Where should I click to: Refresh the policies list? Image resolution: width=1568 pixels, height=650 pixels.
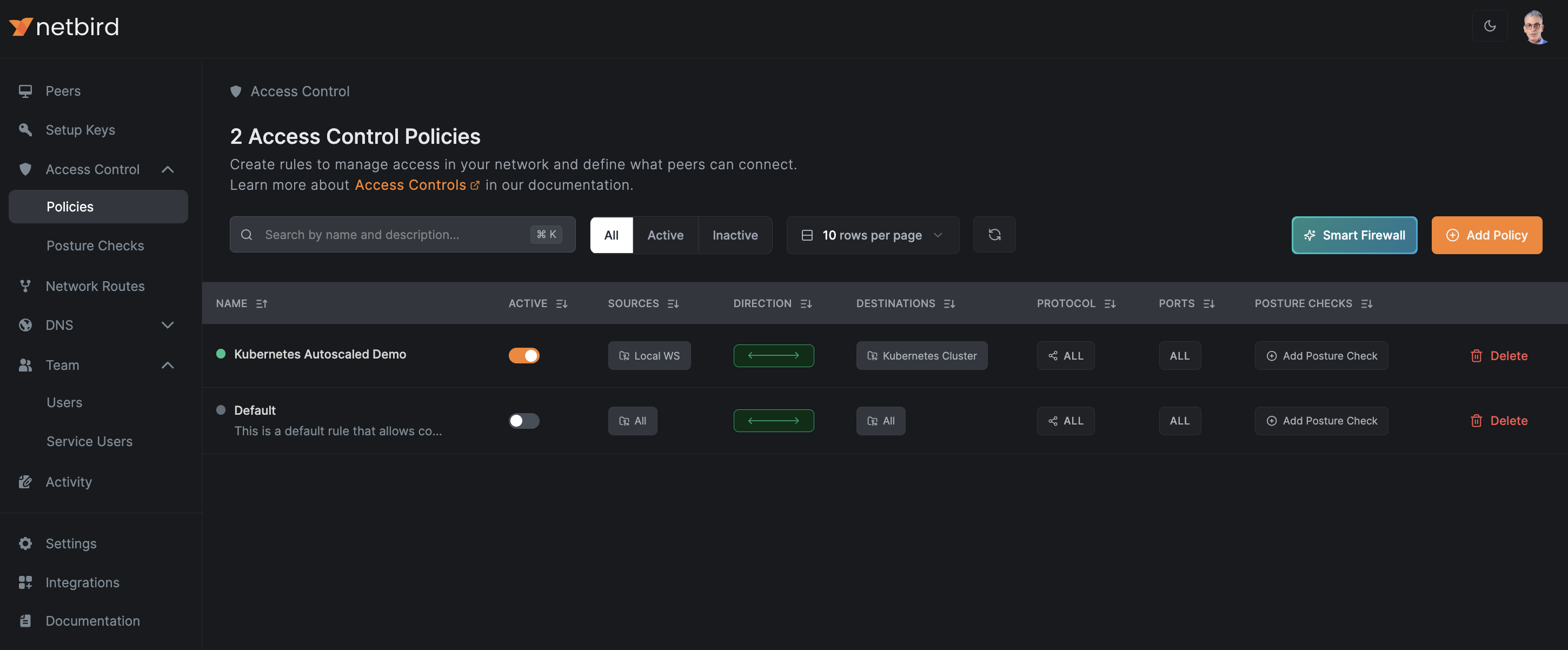pos(994,234)
